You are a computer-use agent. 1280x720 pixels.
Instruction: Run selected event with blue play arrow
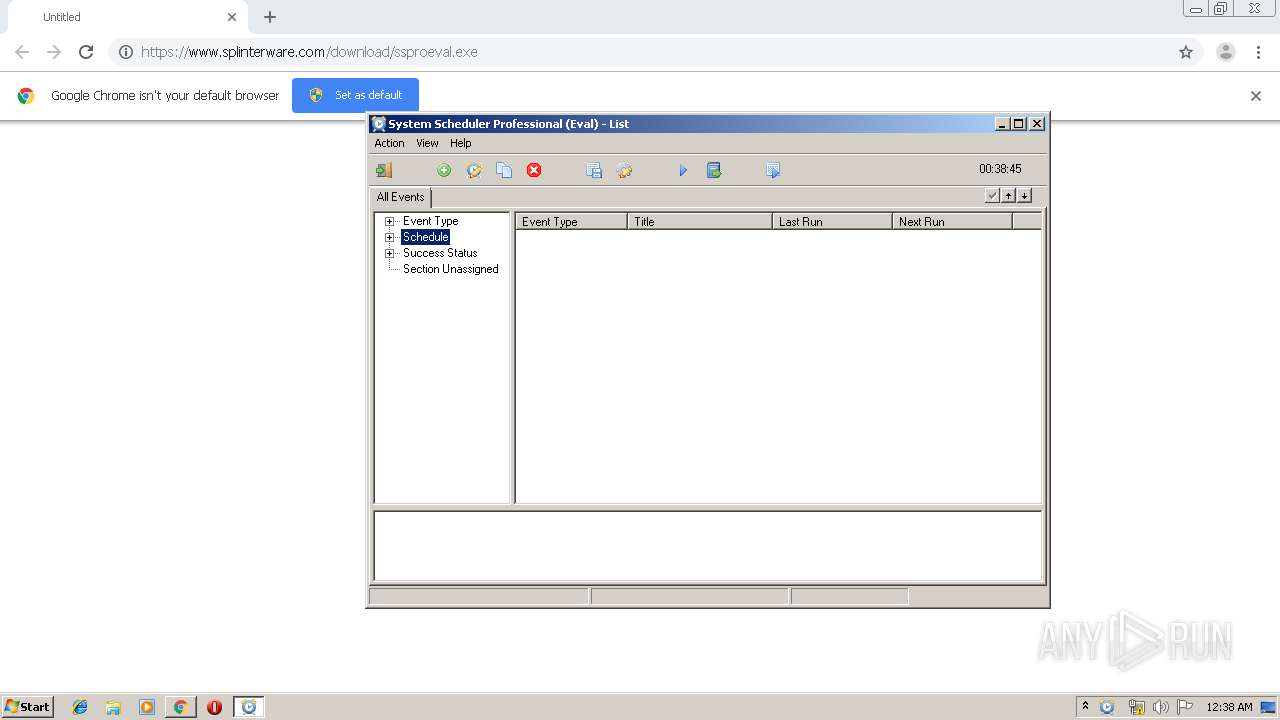pyautogui.click(x=683, y=170)
